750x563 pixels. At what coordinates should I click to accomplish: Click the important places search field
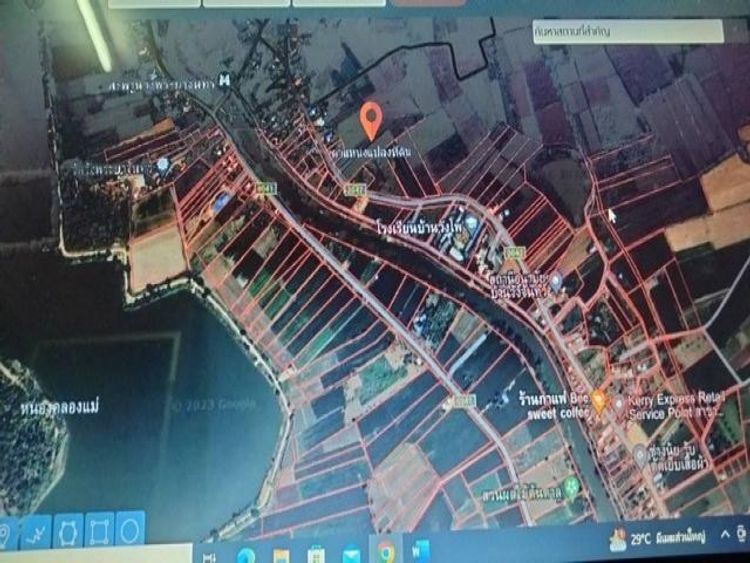click(627, 32)
